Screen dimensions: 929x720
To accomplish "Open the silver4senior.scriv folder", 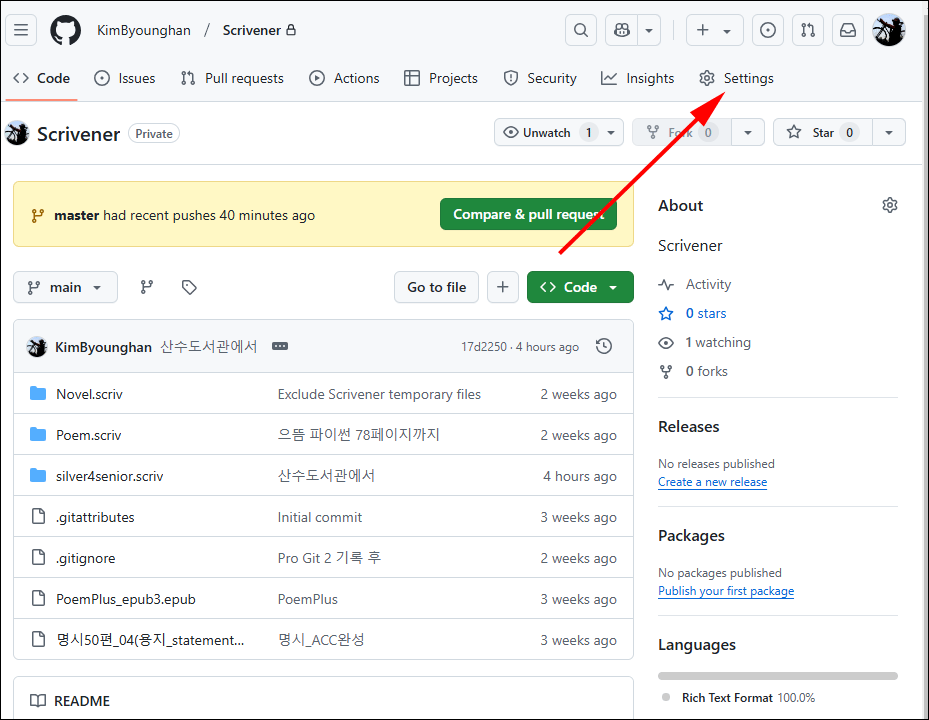I will coord(110,476).
